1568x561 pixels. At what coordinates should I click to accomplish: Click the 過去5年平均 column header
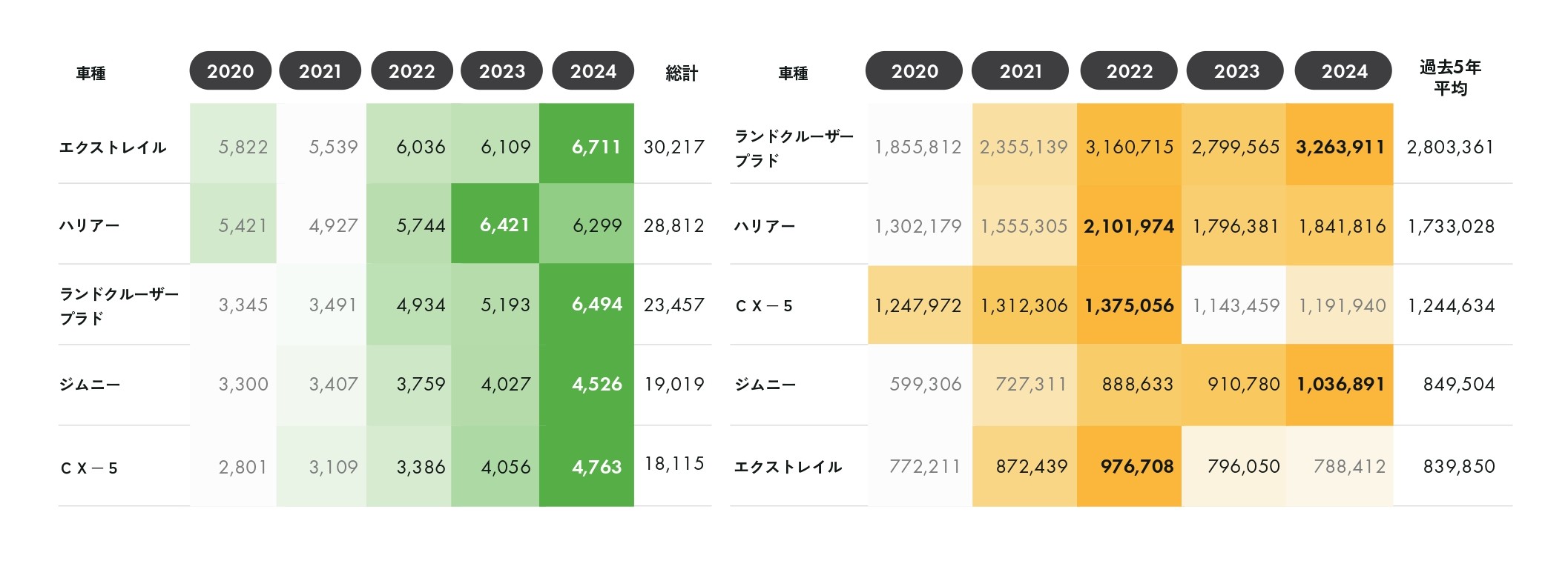pos(1450,78)
